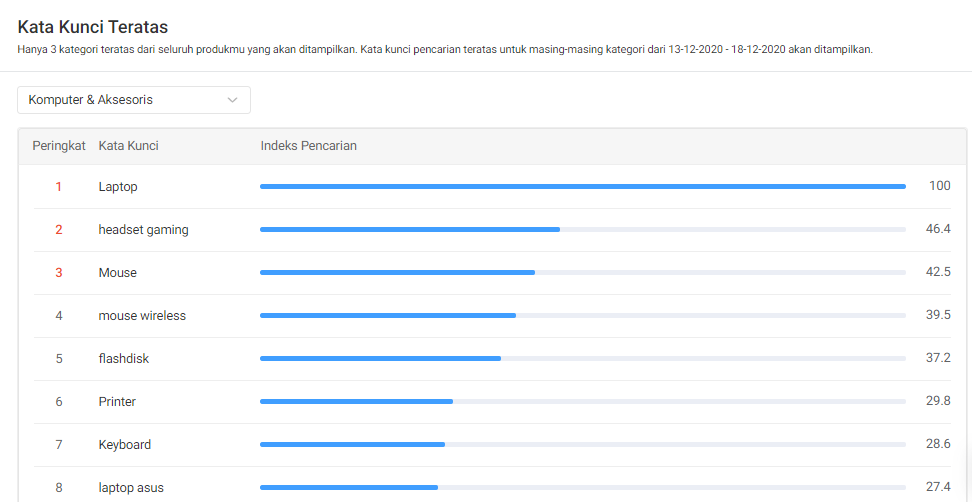Click the index value 29.8

pos(938,401)
